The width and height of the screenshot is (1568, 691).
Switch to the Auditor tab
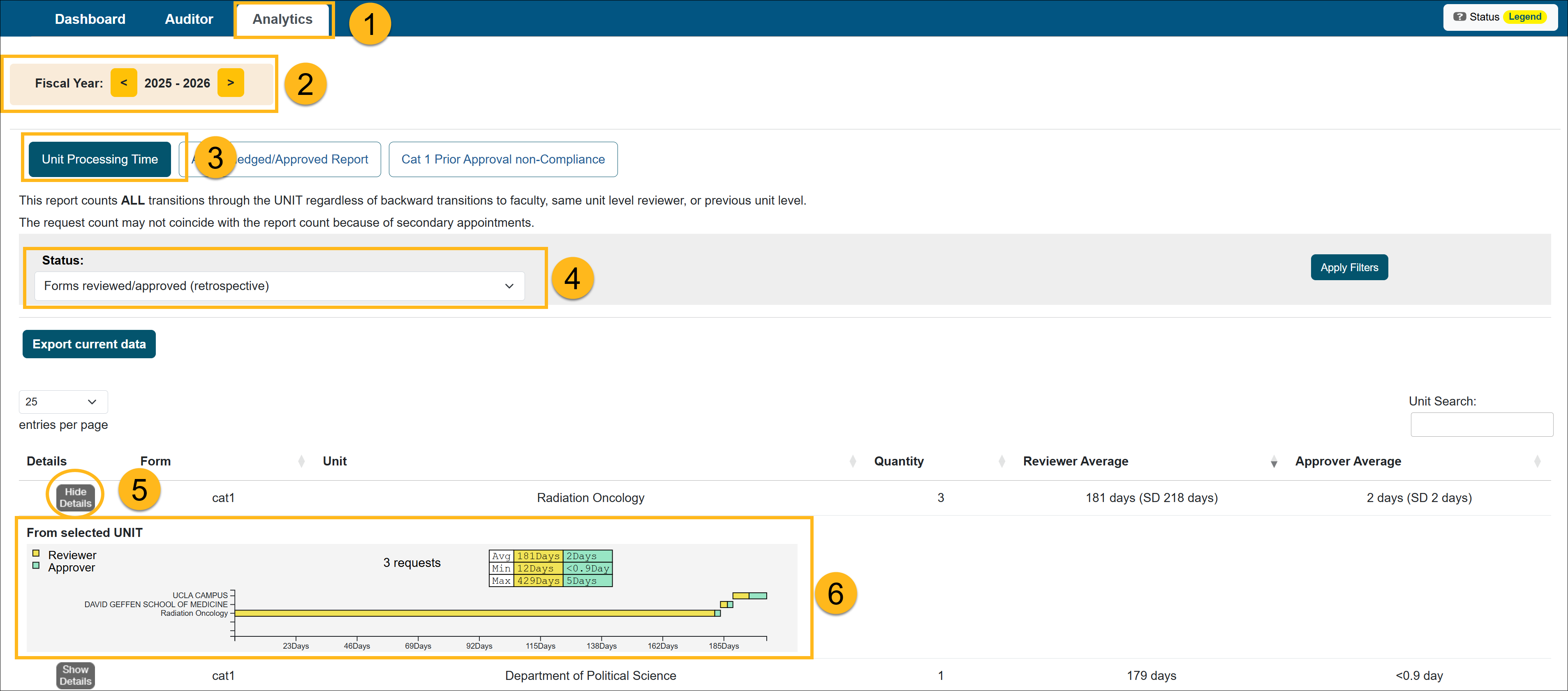[189, 19]
